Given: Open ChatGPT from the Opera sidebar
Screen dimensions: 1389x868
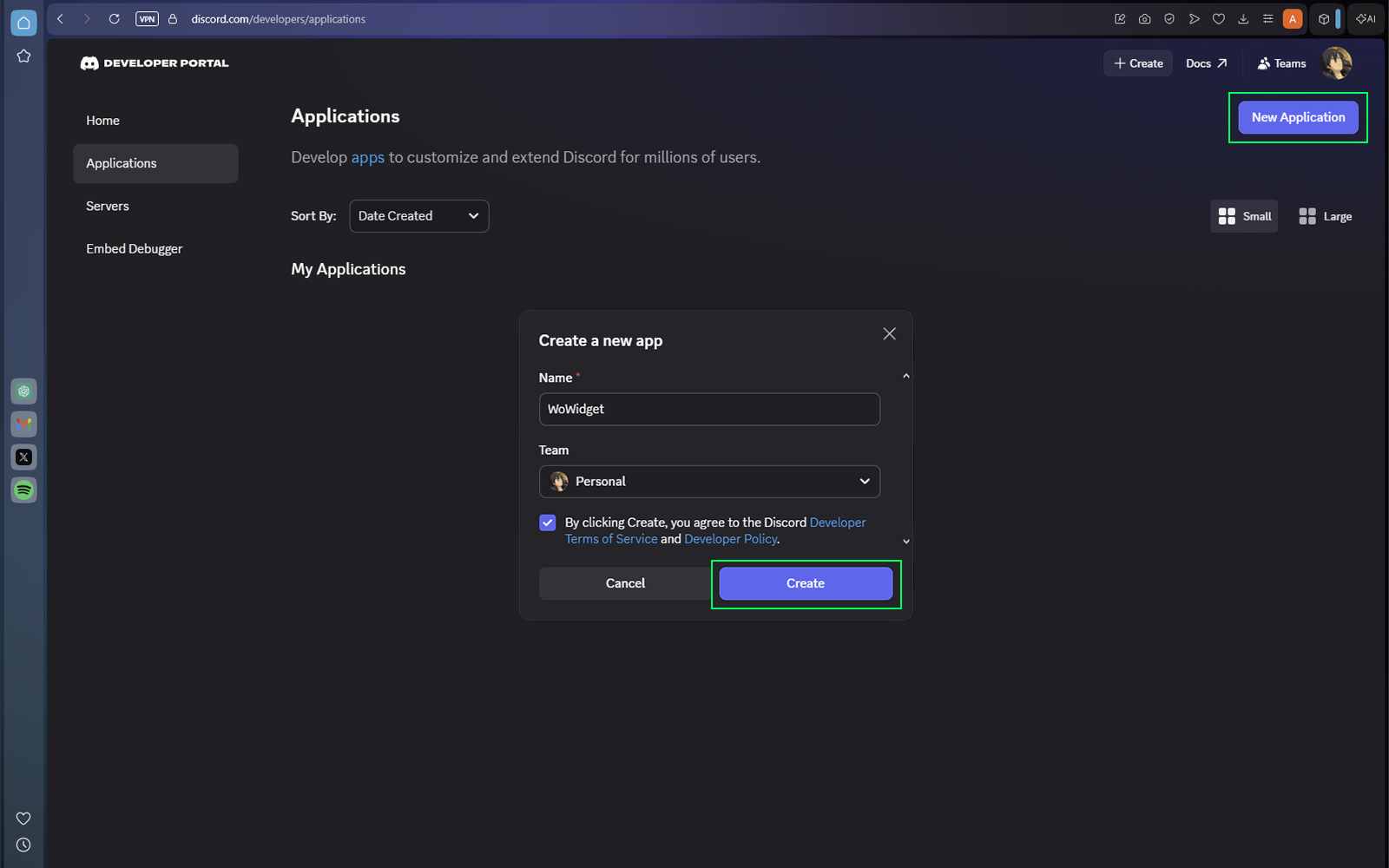Looking at the screenshot, I should pos(23,391).
